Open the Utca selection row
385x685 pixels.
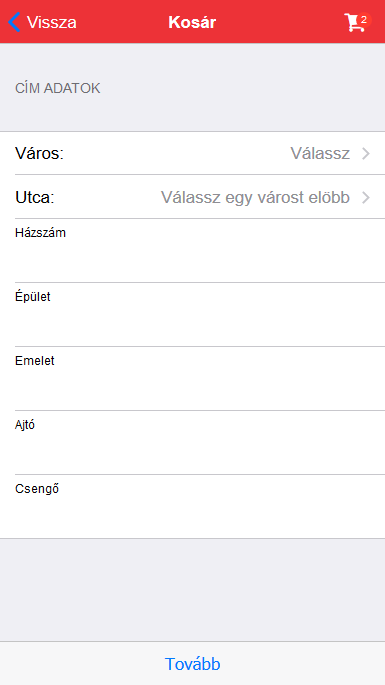(192, 197)
